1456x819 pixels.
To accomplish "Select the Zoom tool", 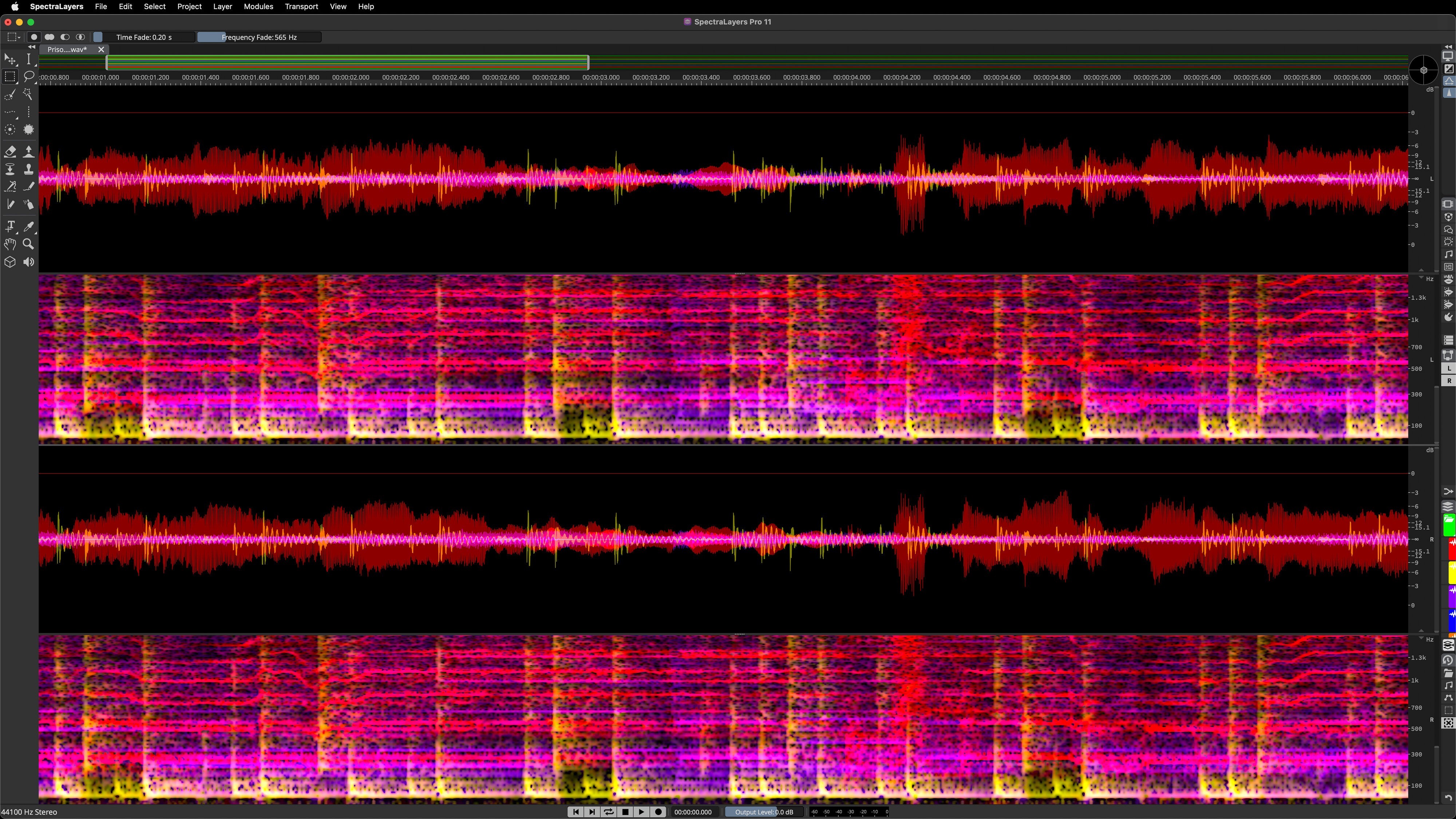I will pyautogui.click(x=28, y=244).
